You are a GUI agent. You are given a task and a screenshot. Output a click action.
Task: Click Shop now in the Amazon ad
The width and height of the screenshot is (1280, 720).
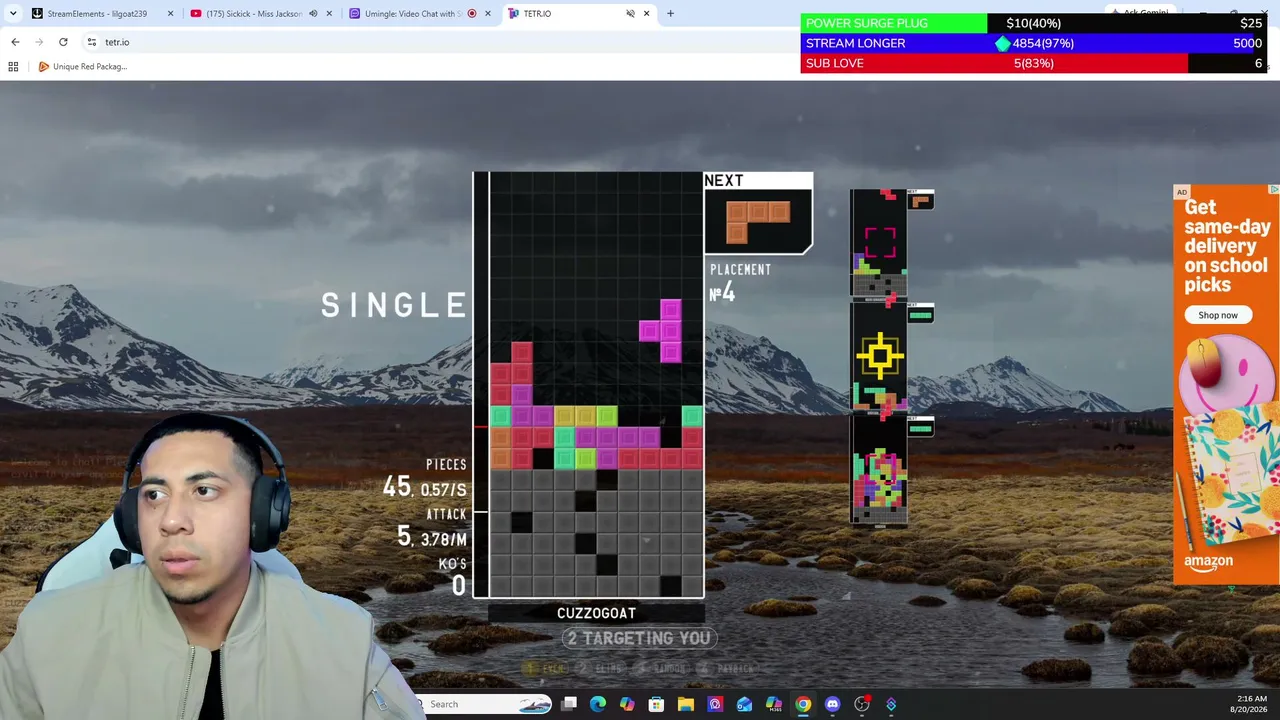(1218, 315)
